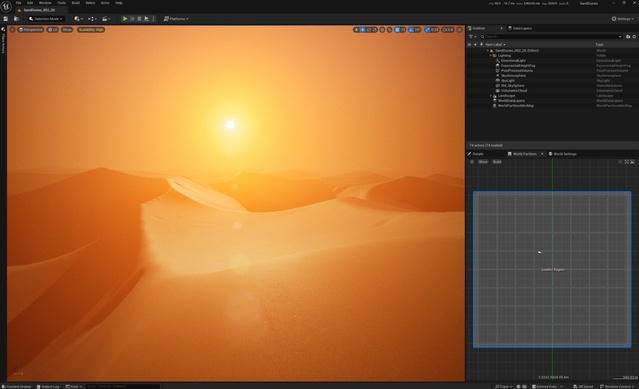Open the Content Browser toolbar icon
The image size is (639, 389).
(17, 19)
